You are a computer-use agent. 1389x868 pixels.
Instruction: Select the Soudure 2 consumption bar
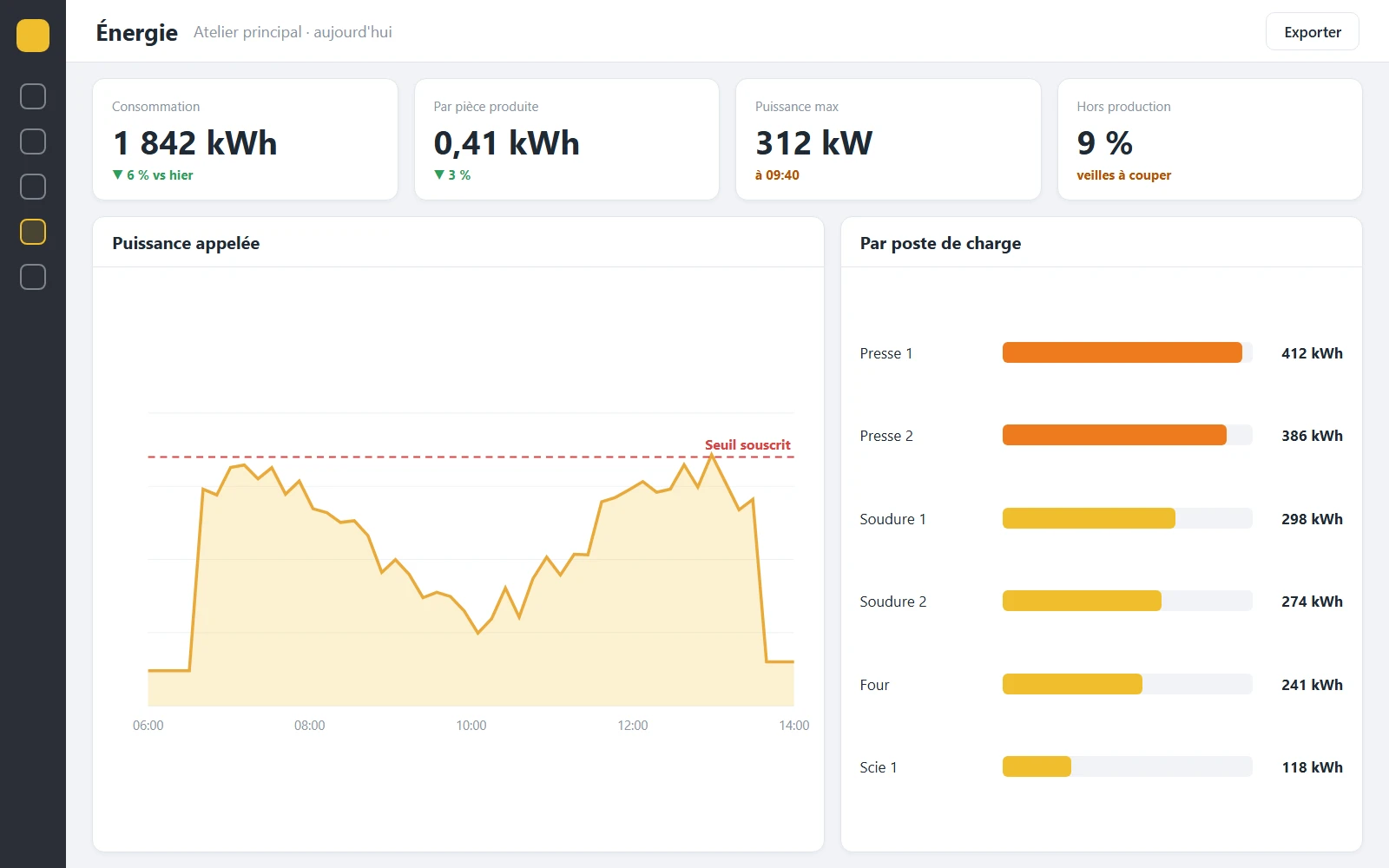(1127, 601)
